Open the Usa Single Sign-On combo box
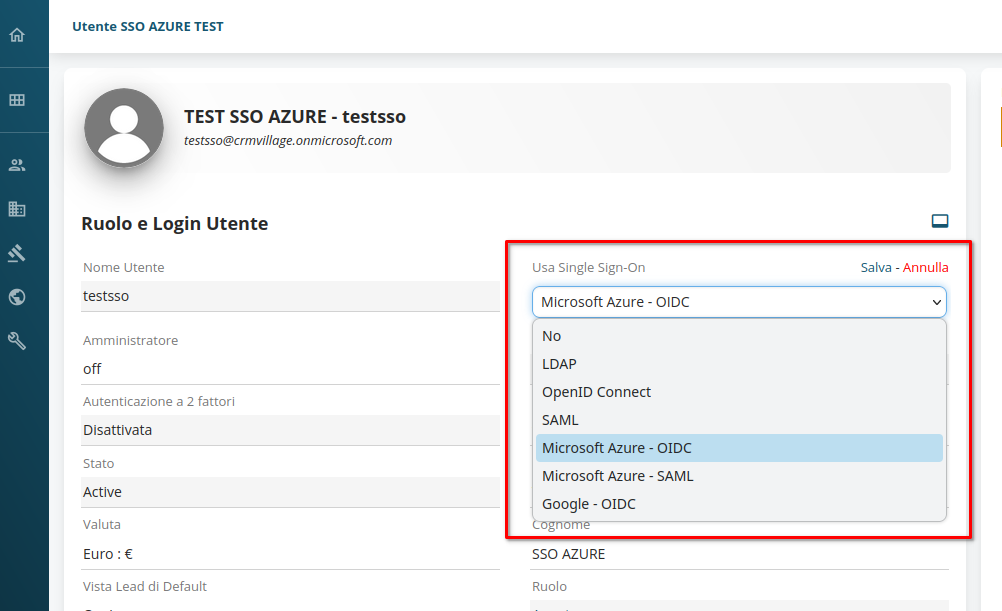This screenshot has width=1002, height=611. point(739,302)
